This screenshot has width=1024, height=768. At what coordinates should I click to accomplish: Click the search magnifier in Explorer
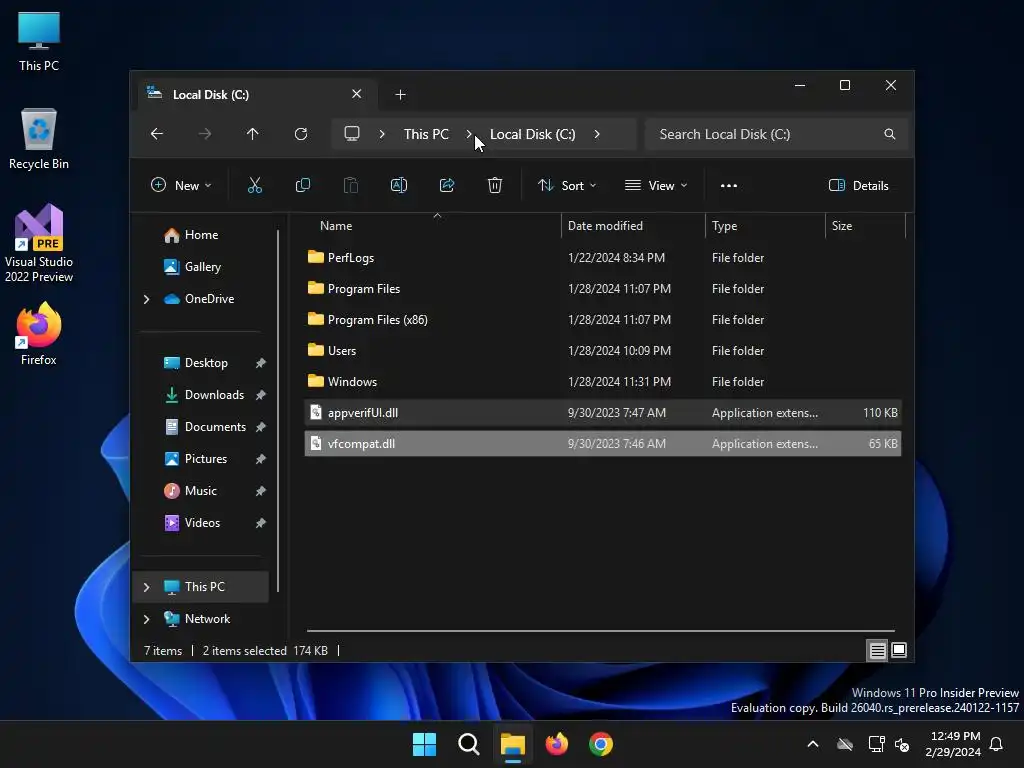(x=889, y=134)
